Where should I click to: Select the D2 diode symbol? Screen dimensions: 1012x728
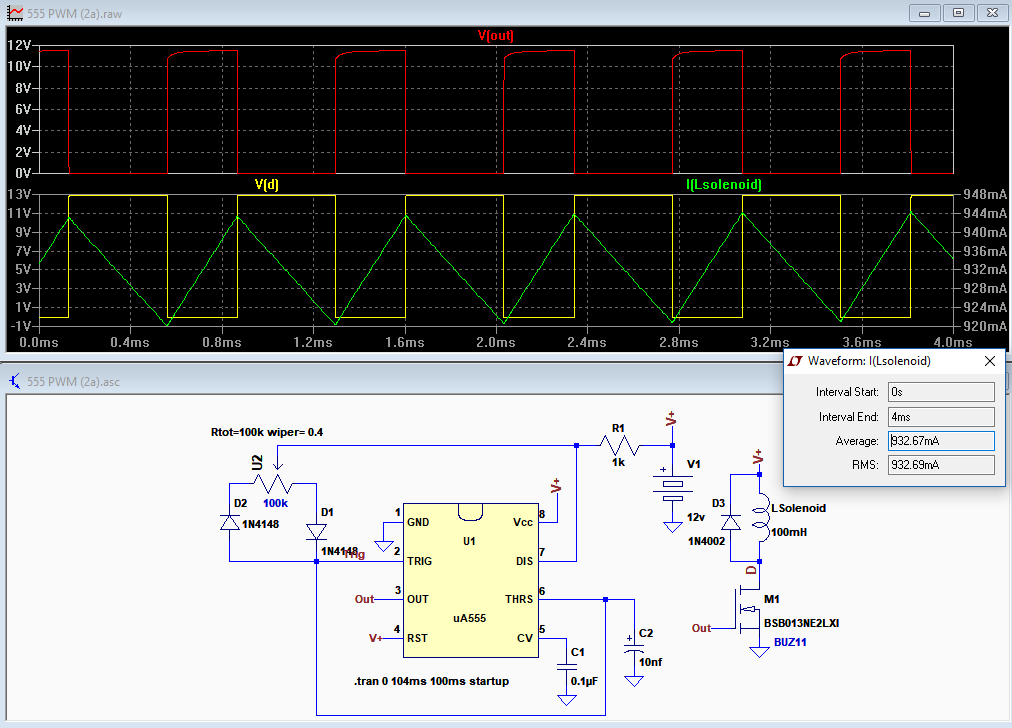pyautogui.click(x=230, y=522)
